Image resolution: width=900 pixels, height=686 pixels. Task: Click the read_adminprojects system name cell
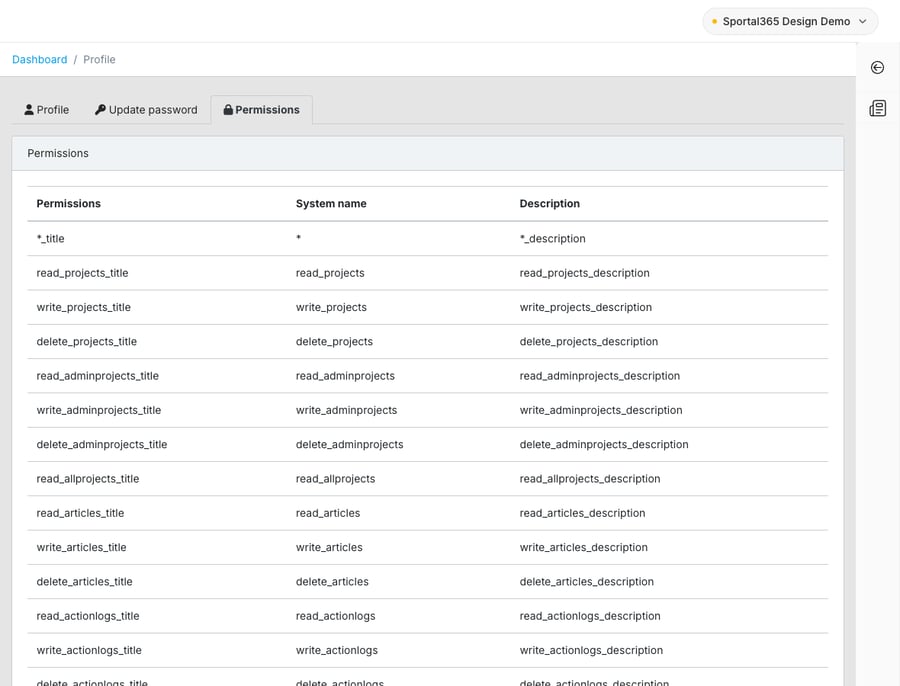(398, 376)
